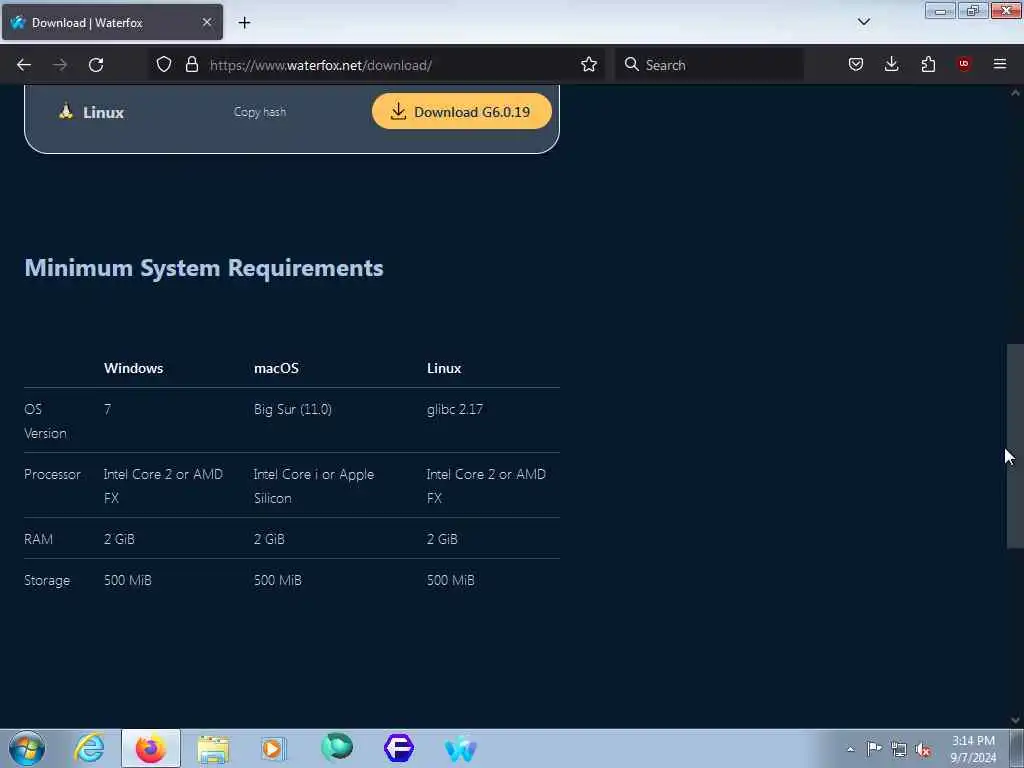View site security padlock details

pos(191,64)
